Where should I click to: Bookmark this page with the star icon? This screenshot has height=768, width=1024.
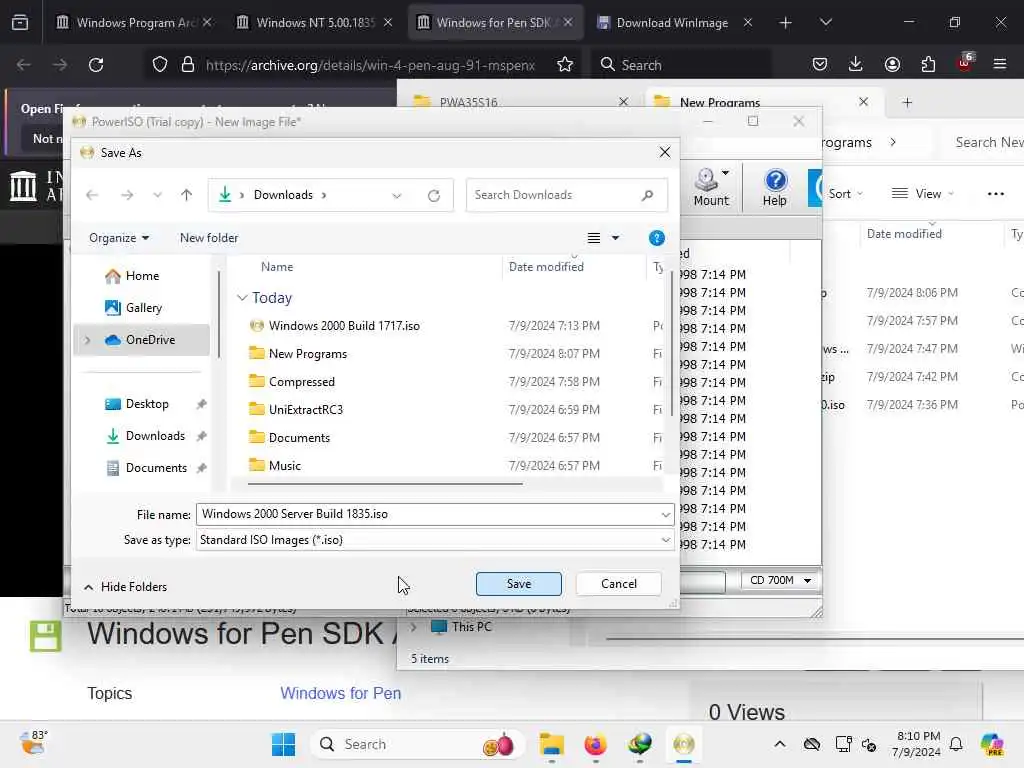[x=565, y=65]
